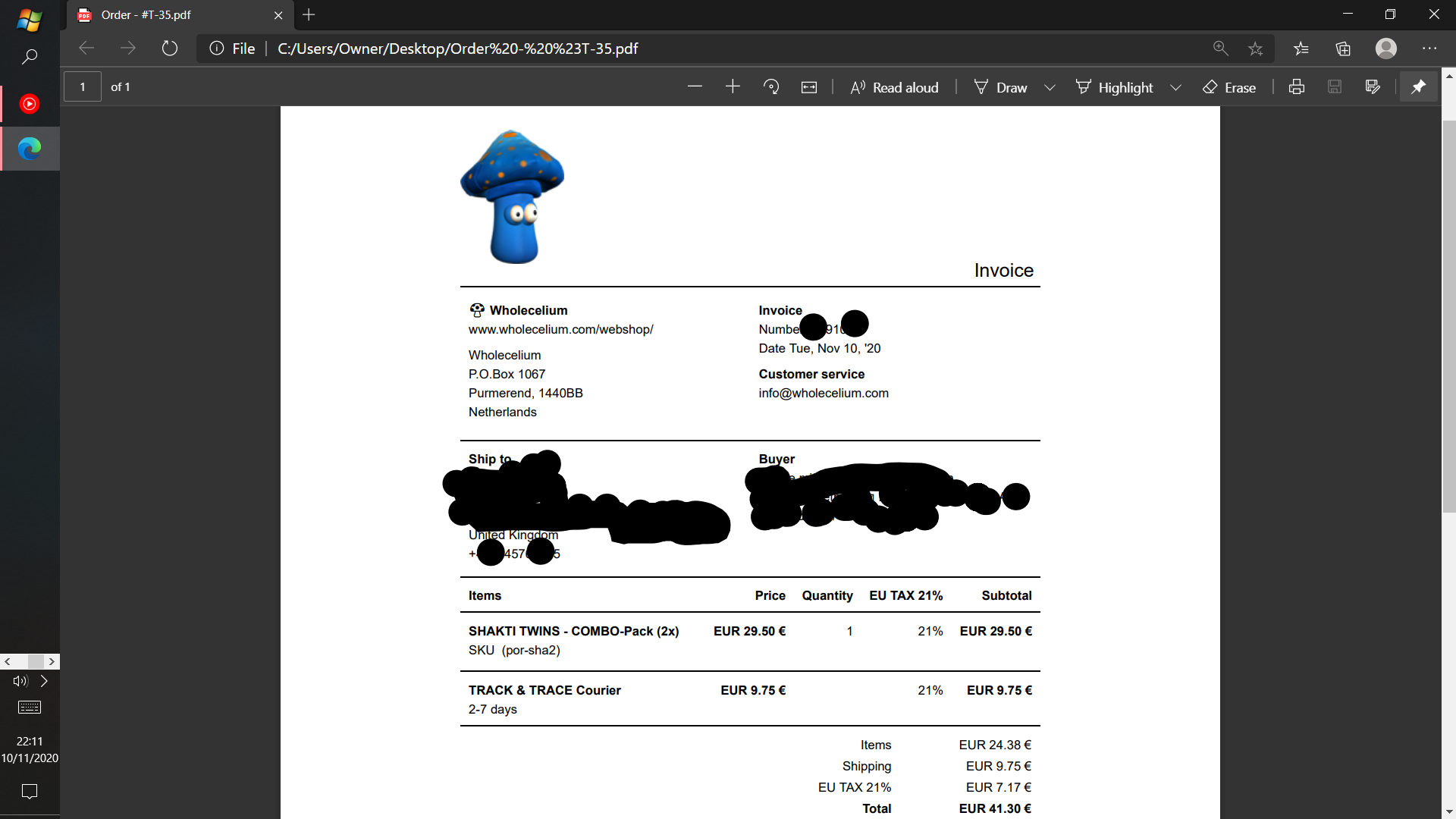Select 'Date Tue, Nov 10, '20' text
The image size is (1456, 819).
(x=820, y=348)
